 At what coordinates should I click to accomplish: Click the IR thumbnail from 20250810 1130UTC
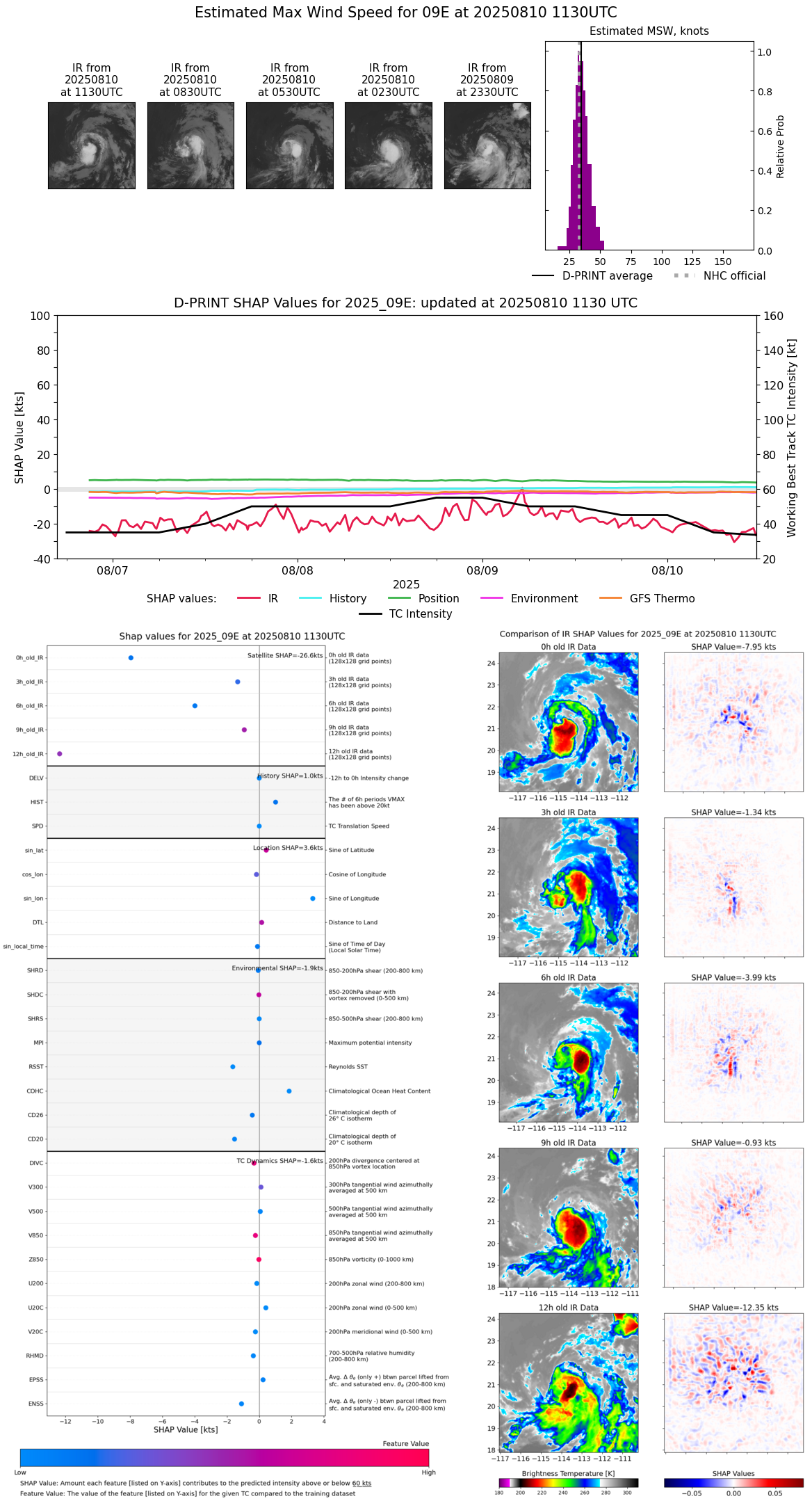point(92,145)
